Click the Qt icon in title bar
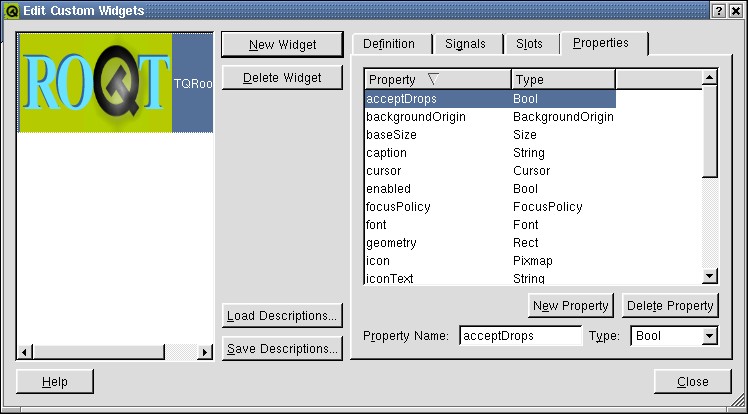Screen dimensions: 748x414 (x=11, y=11)
